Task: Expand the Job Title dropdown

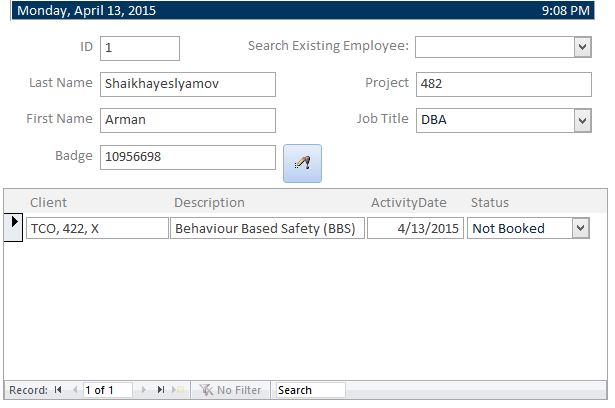Action: [583, 120]
